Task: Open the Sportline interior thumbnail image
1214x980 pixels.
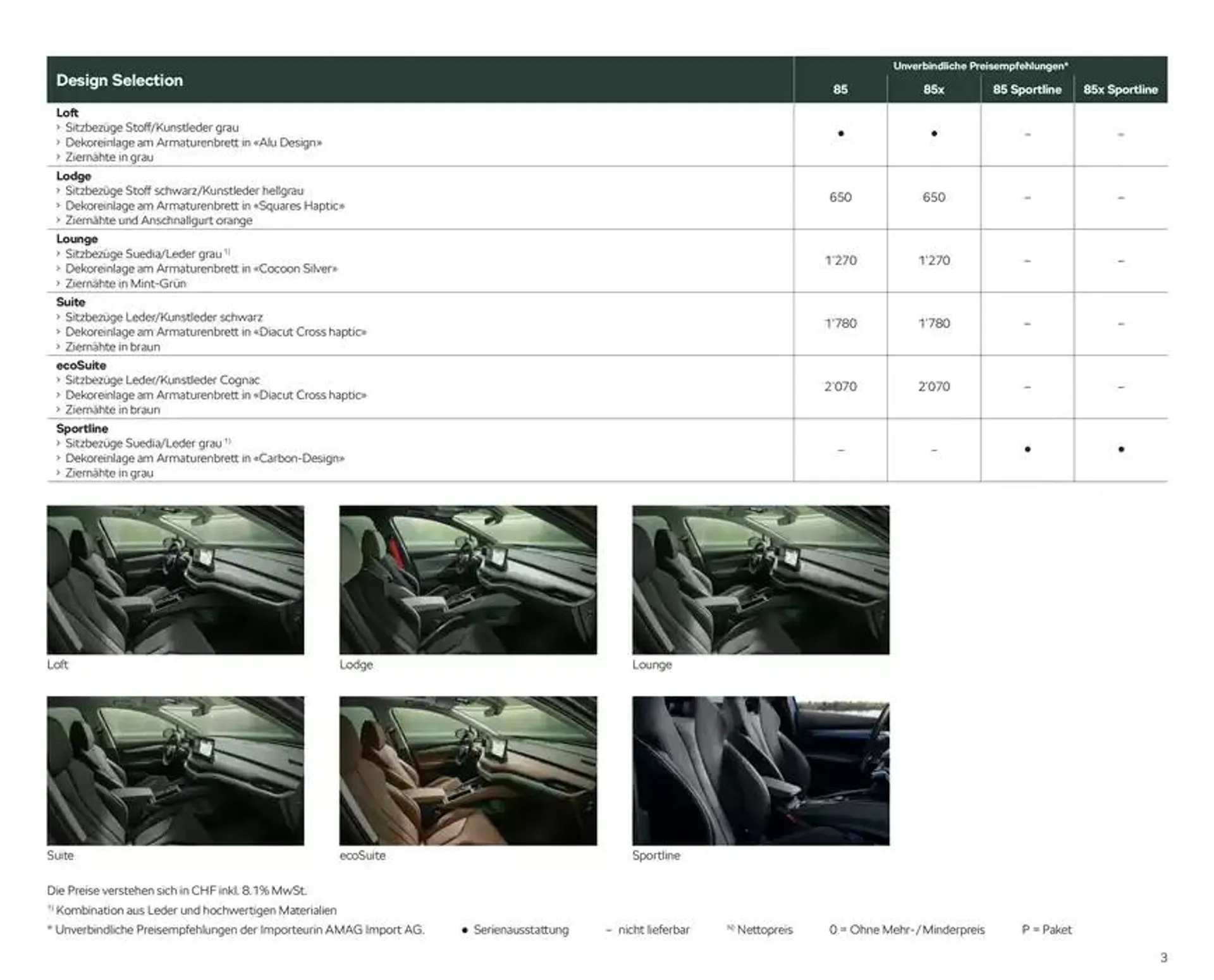Action: pos(761,771)
